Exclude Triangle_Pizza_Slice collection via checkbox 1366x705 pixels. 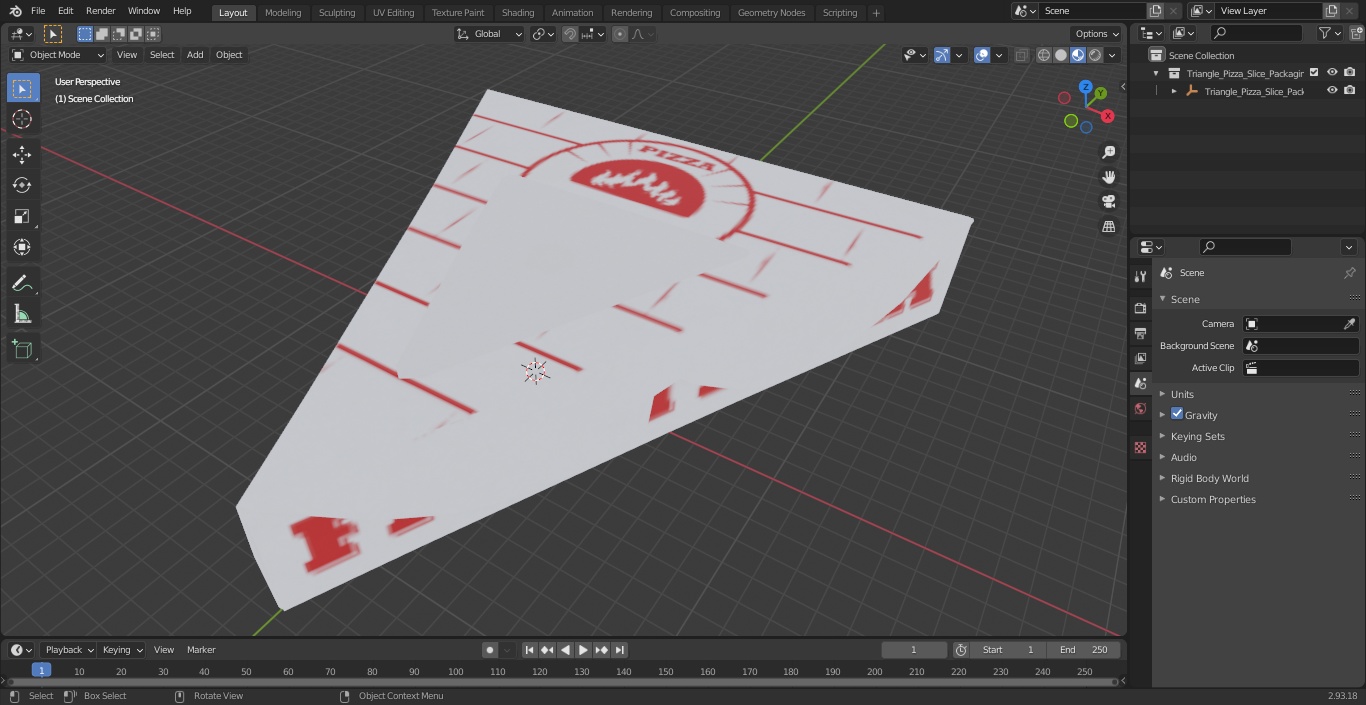tap(1314, 72)
